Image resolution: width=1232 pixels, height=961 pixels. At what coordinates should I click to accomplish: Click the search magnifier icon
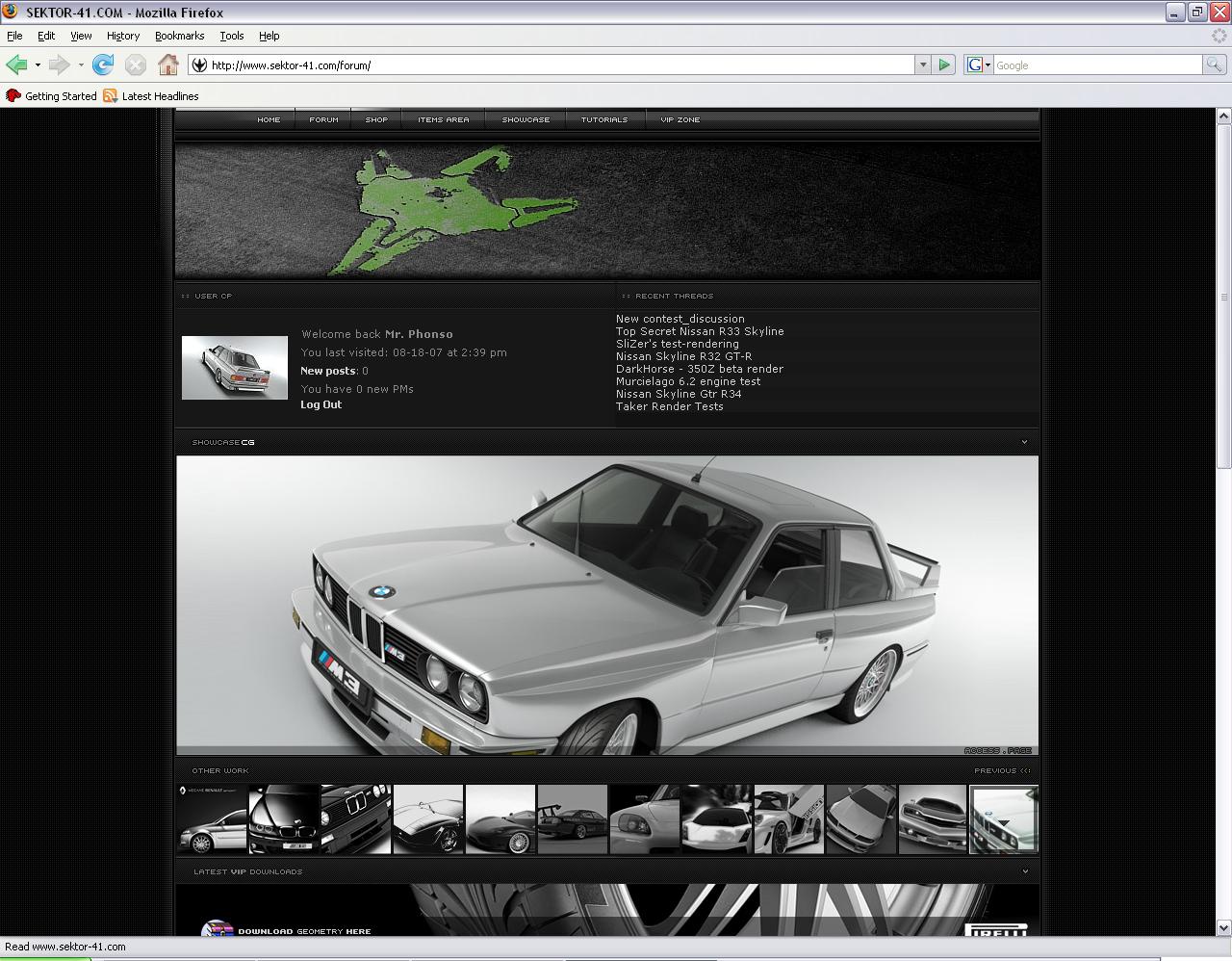1214,65
